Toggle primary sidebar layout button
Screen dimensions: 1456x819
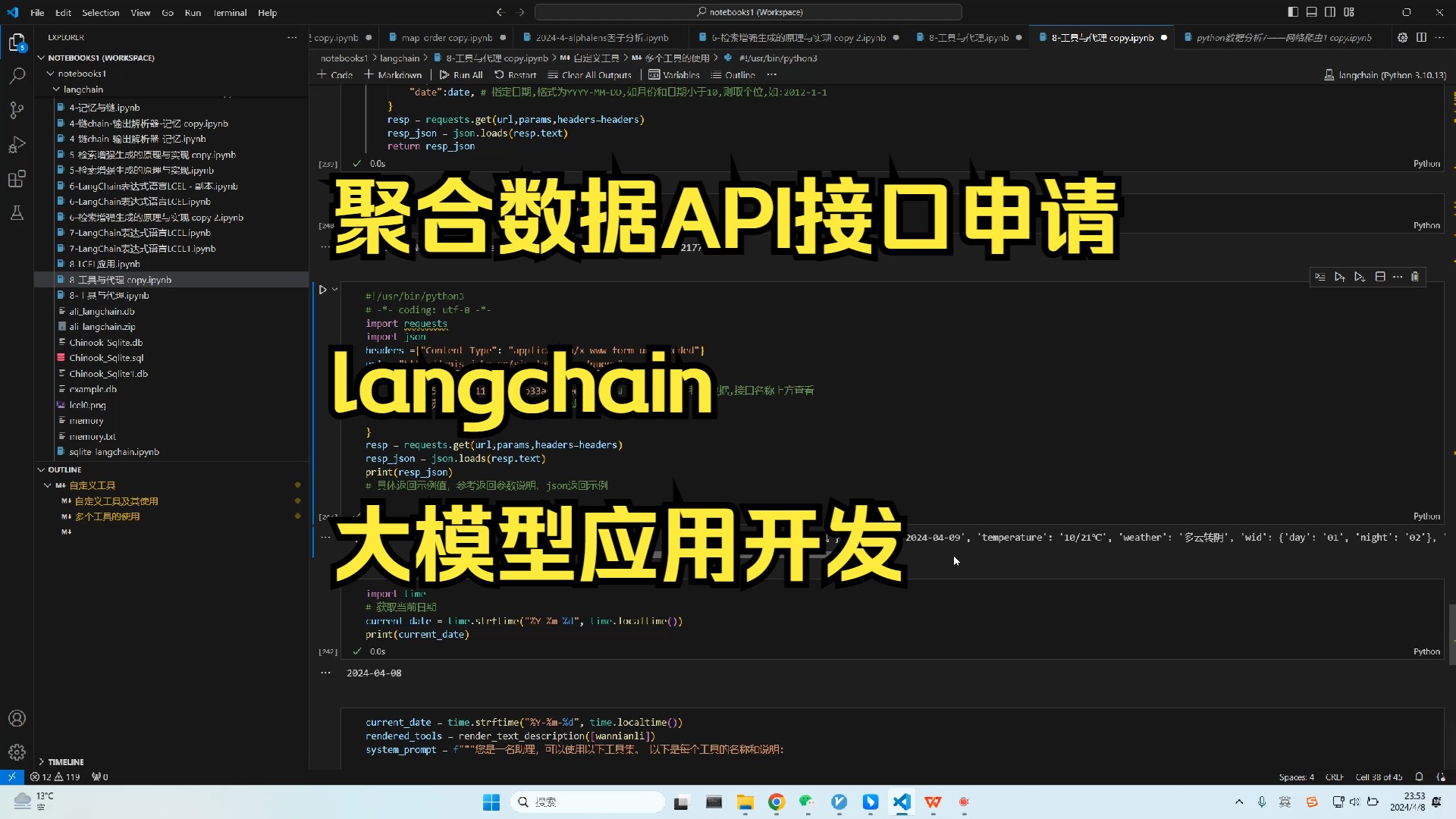(x=1293, y=12)
